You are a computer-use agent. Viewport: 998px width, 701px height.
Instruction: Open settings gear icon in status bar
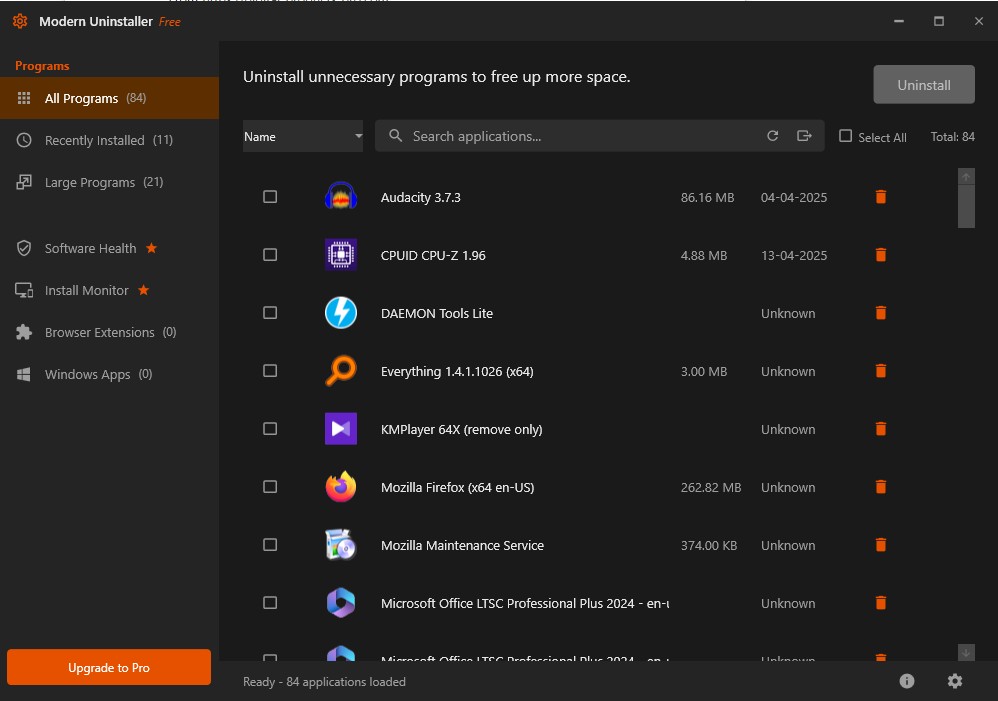pyautogui.click(x=955, y=681)
